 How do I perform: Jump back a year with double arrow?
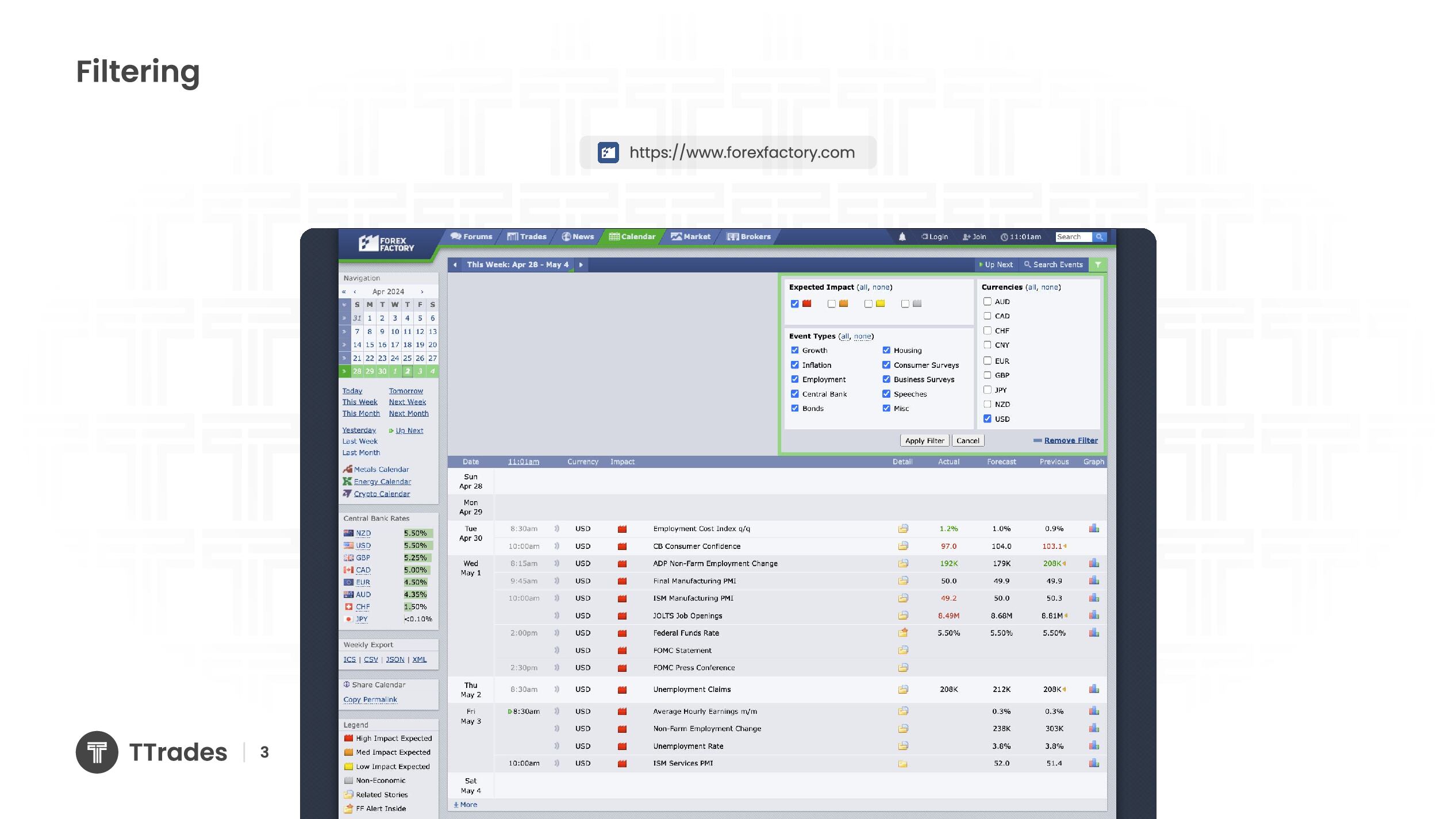tap(344, 292)
